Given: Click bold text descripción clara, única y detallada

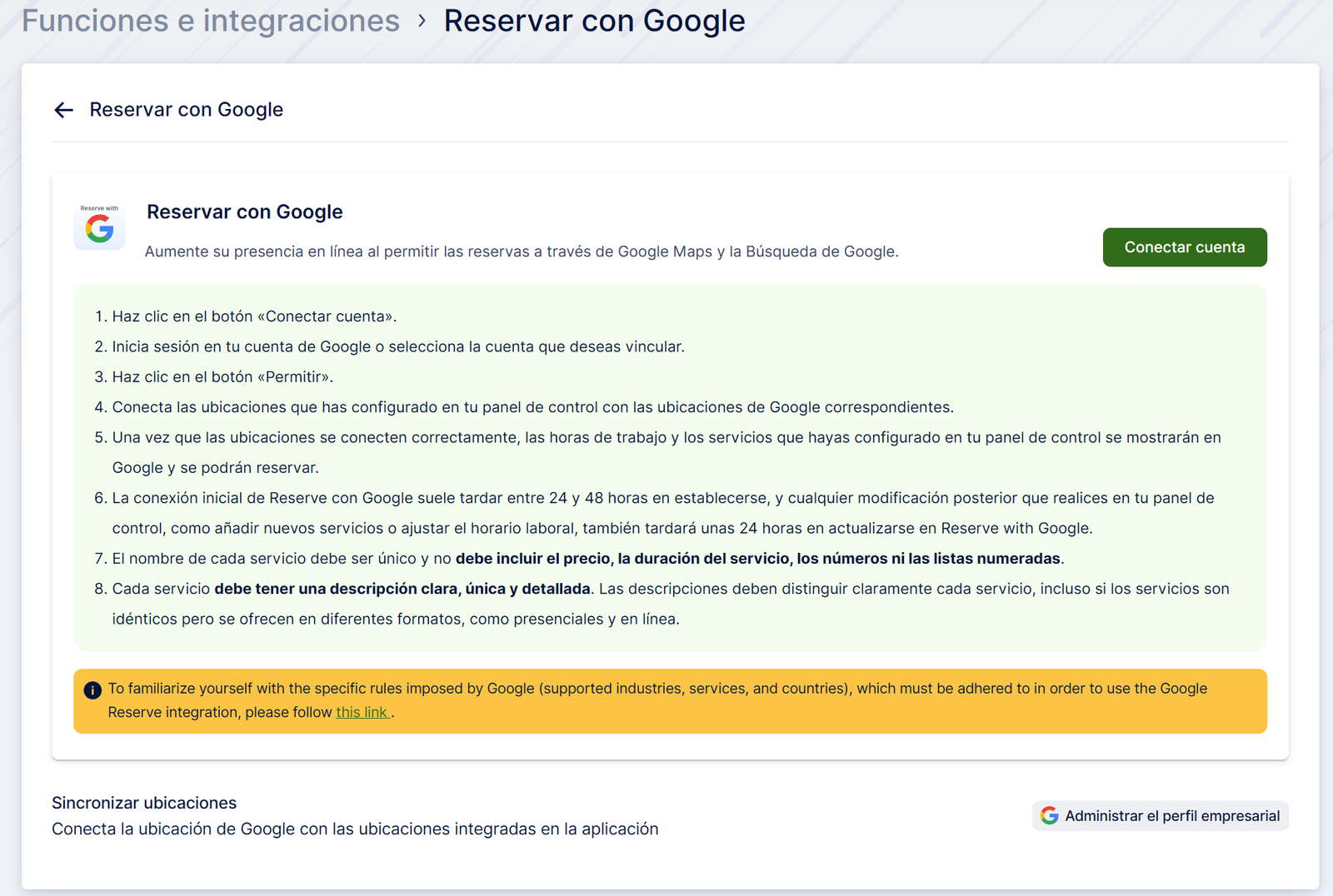Looking at the screenshot, I should point(402,589).
